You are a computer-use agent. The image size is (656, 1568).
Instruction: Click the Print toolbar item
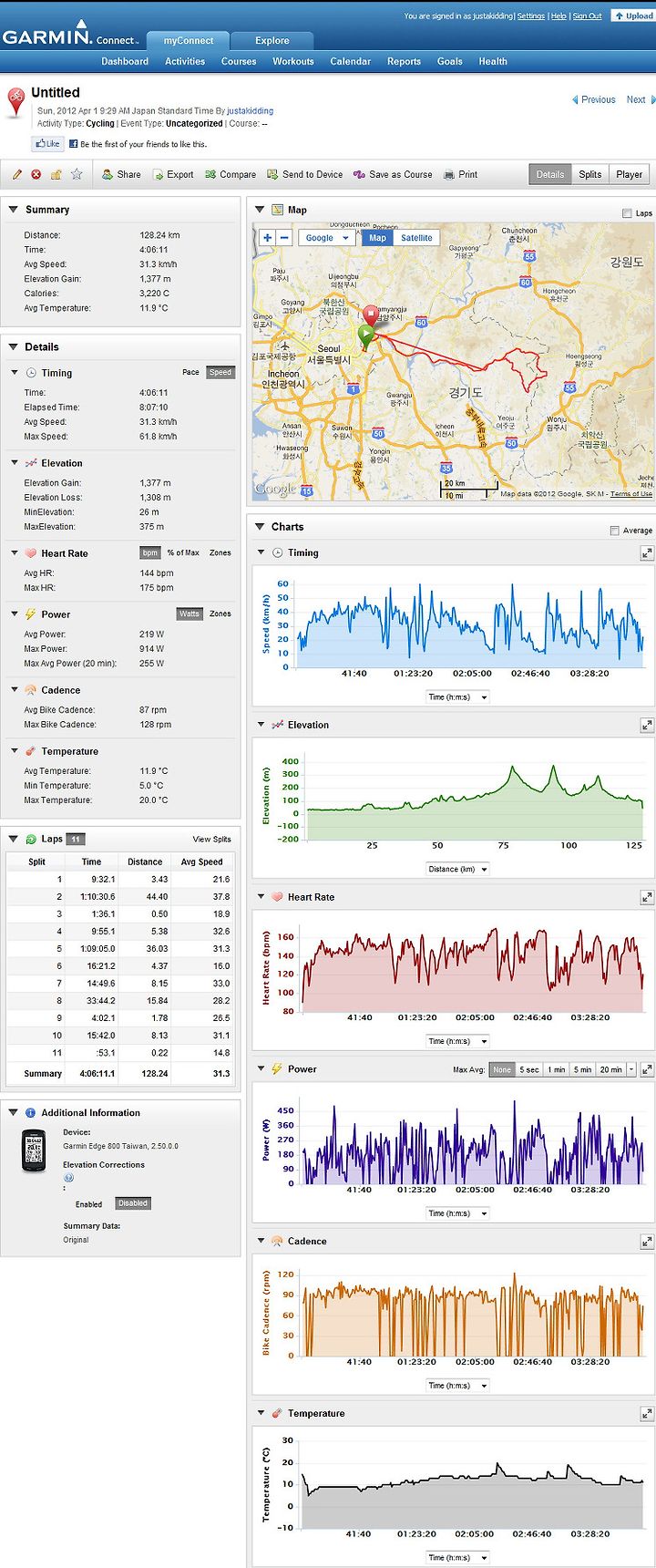click(x=460, y=174)
